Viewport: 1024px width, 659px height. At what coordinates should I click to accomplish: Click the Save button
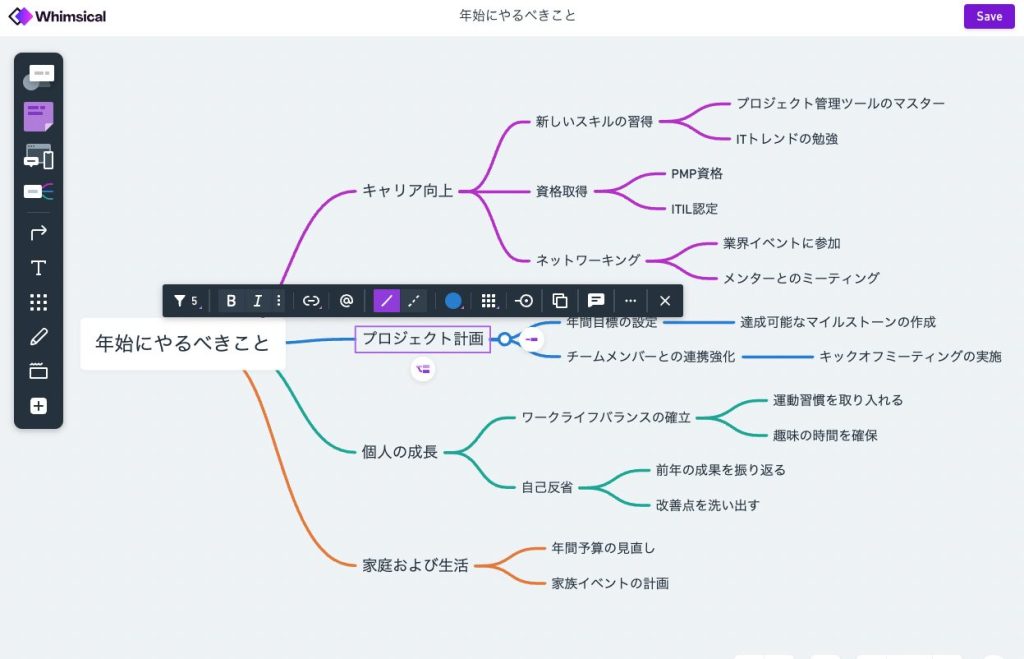pos(988,16)
